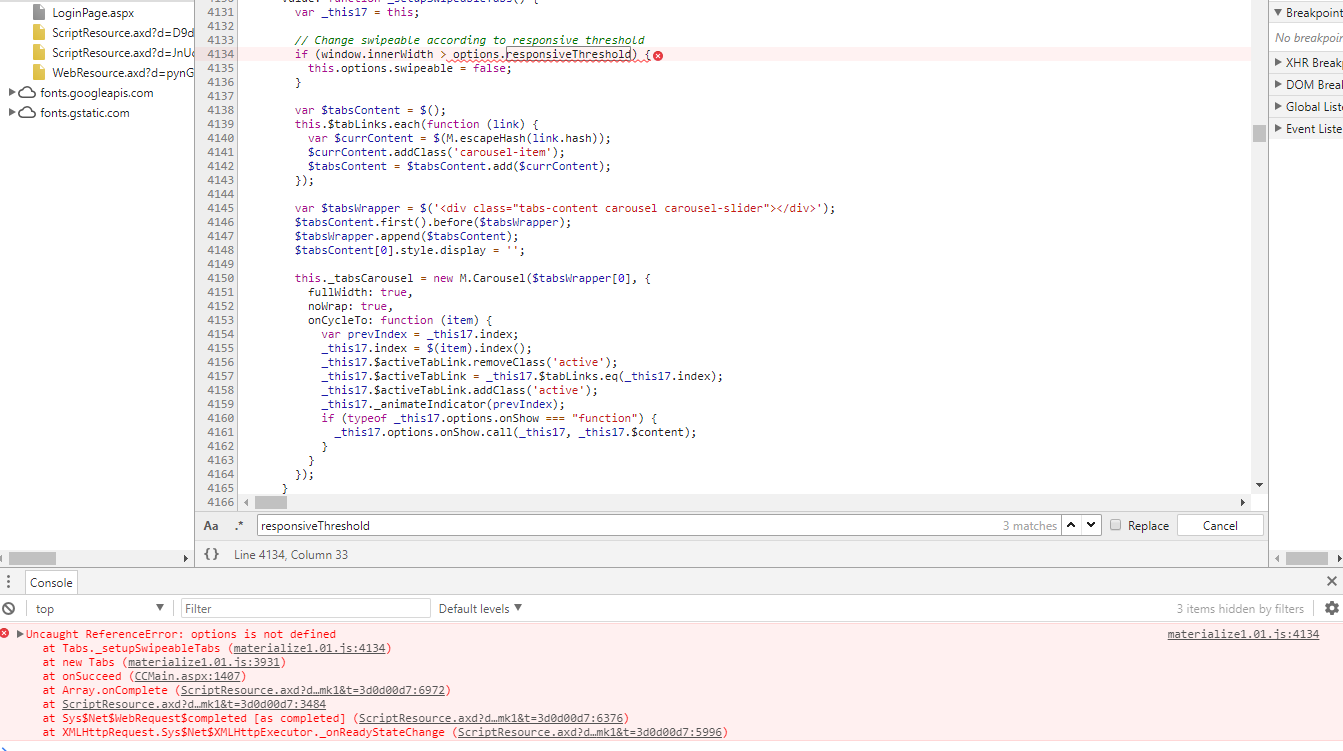Clear the console with the ban icon
1343x751 pixels.
[9, 608]
